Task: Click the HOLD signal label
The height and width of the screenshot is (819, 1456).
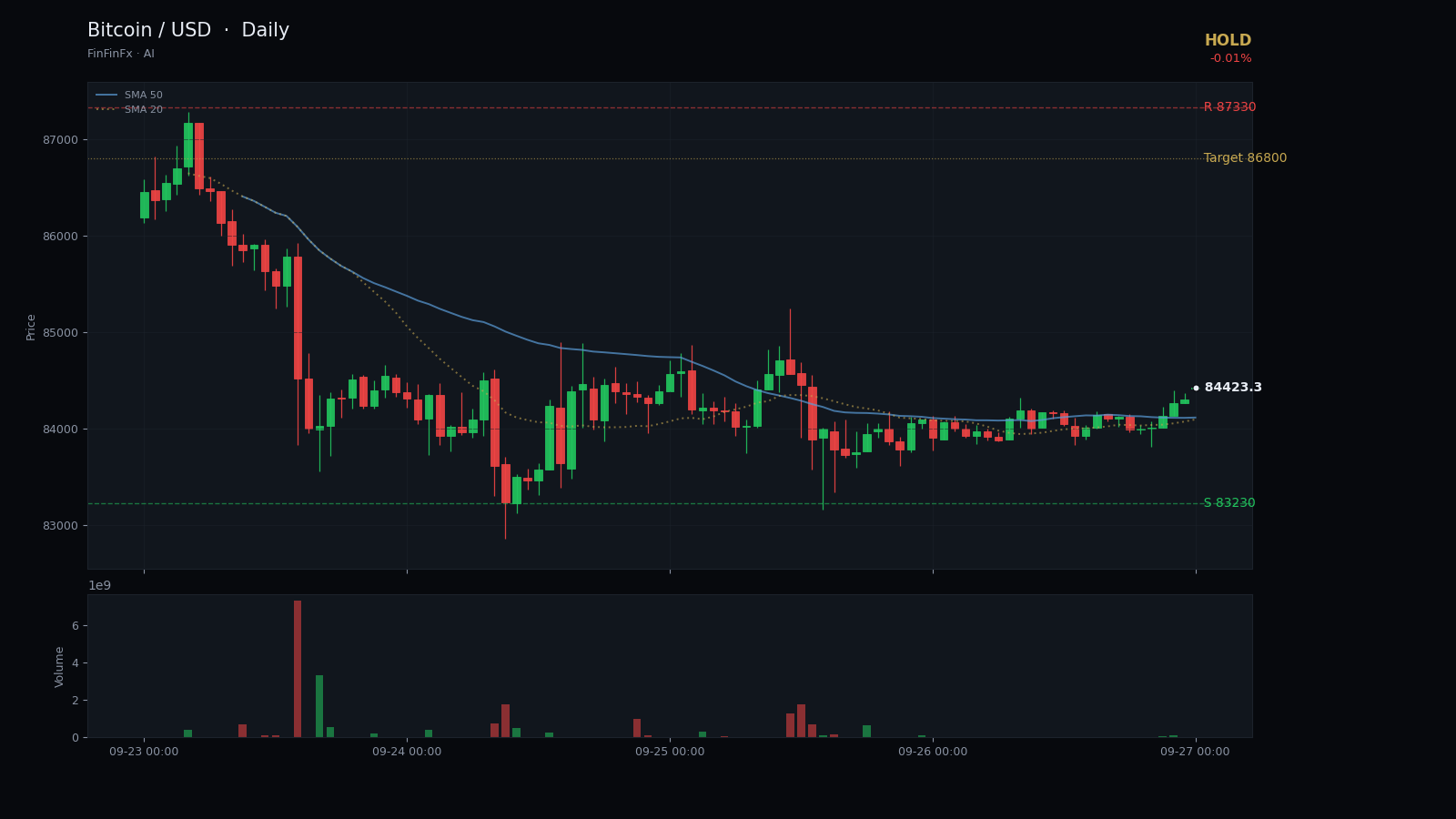Action: [x=1228, y=41]
